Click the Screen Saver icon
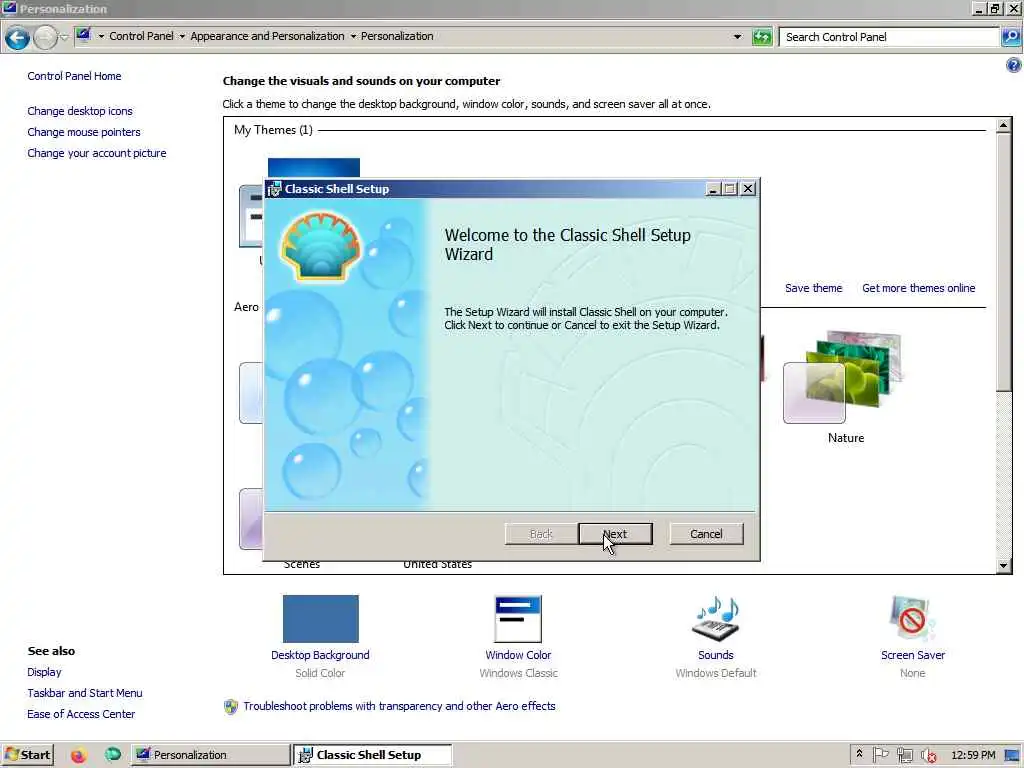This screenshot has width=1024, height=768. pyautogui.click(x=912, y=618)
